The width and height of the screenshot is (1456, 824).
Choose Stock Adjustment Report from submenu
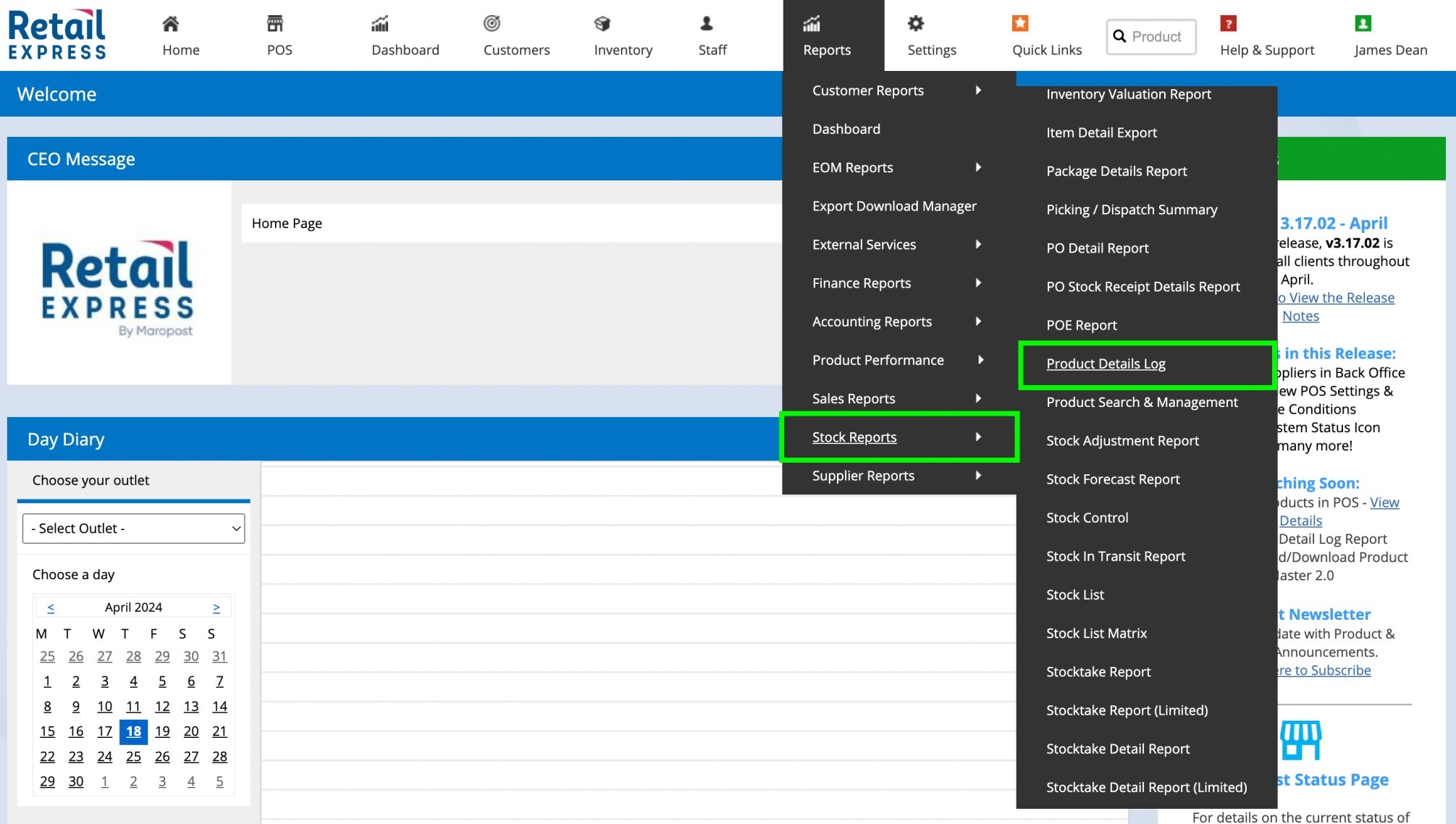[1122, 441]
